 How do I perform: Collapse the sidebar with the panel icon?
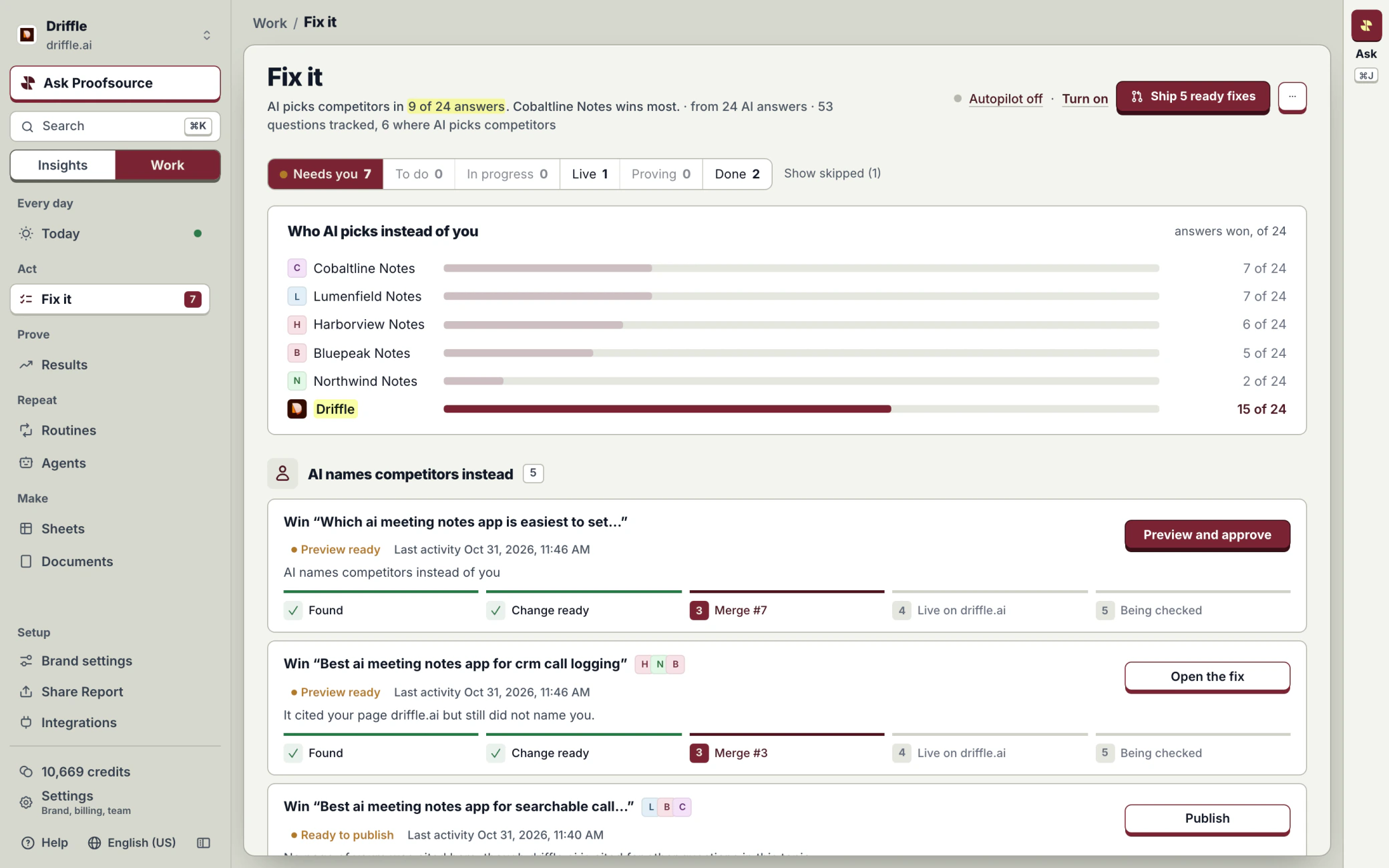click(x=204, y=843)
